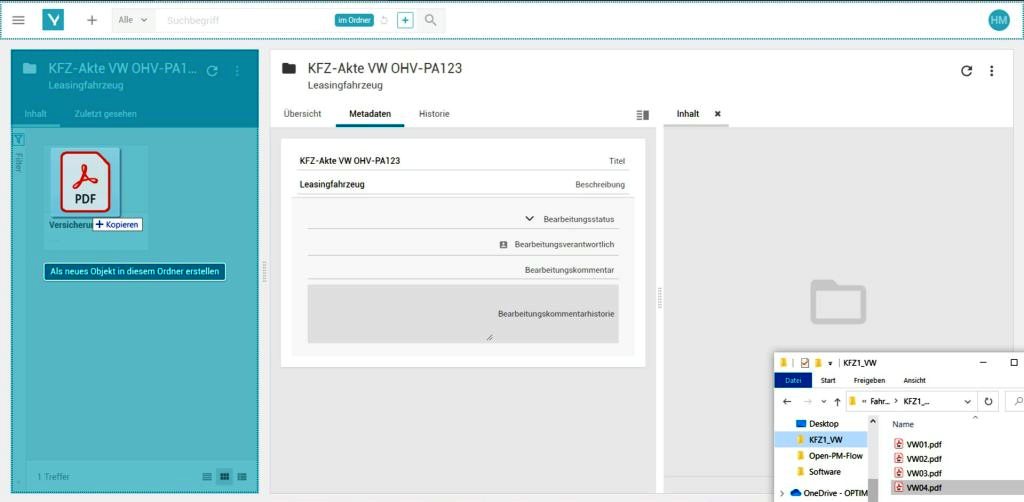Image resolution: width=1024 pixels, height=502 pixels.
Task: Click Explorer properties checkmark icon
Action: point(805,363)
